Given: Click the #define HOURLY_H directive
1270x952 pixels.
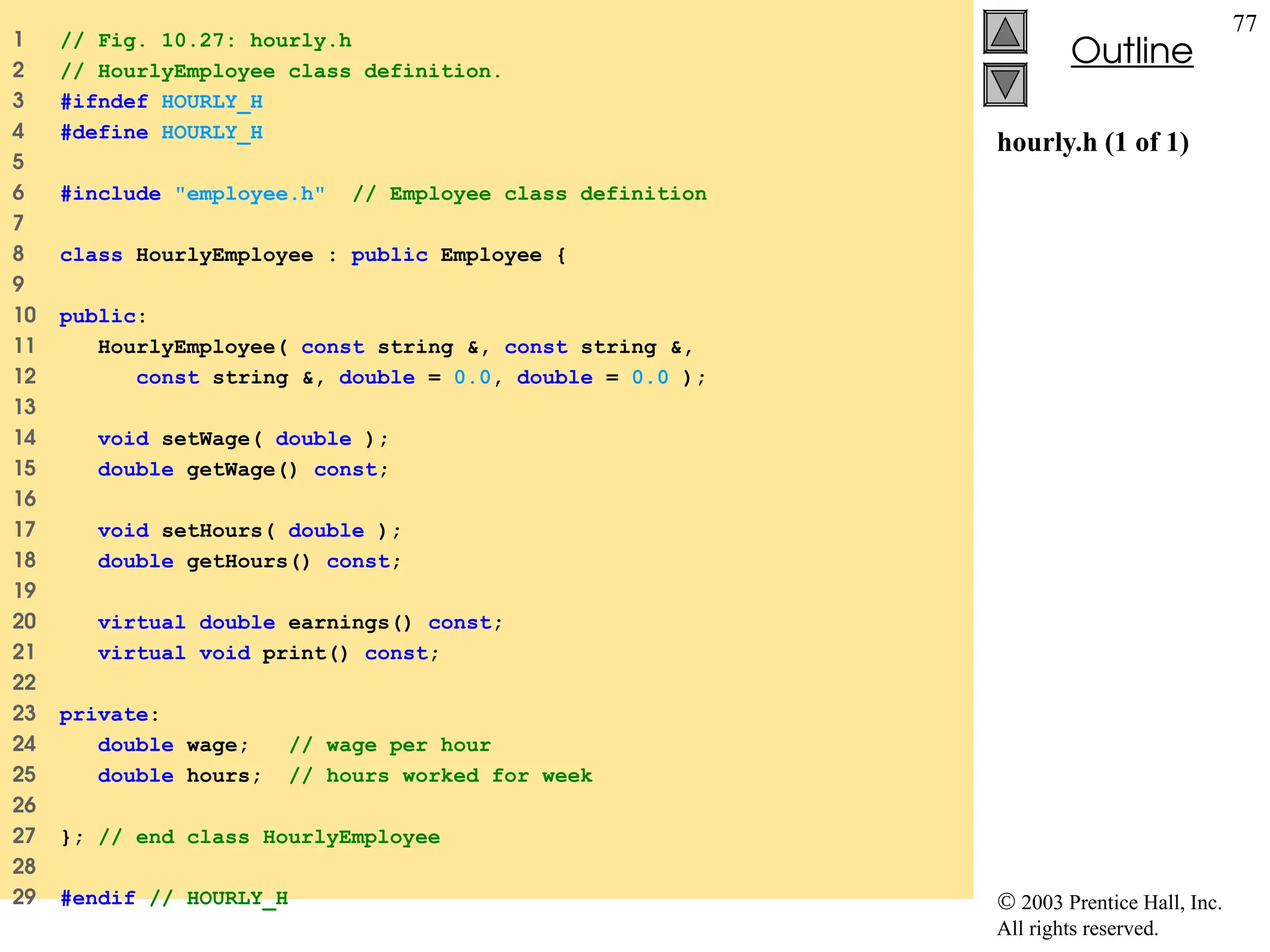Looking at the screenshot, I should [x=161, y=133].
